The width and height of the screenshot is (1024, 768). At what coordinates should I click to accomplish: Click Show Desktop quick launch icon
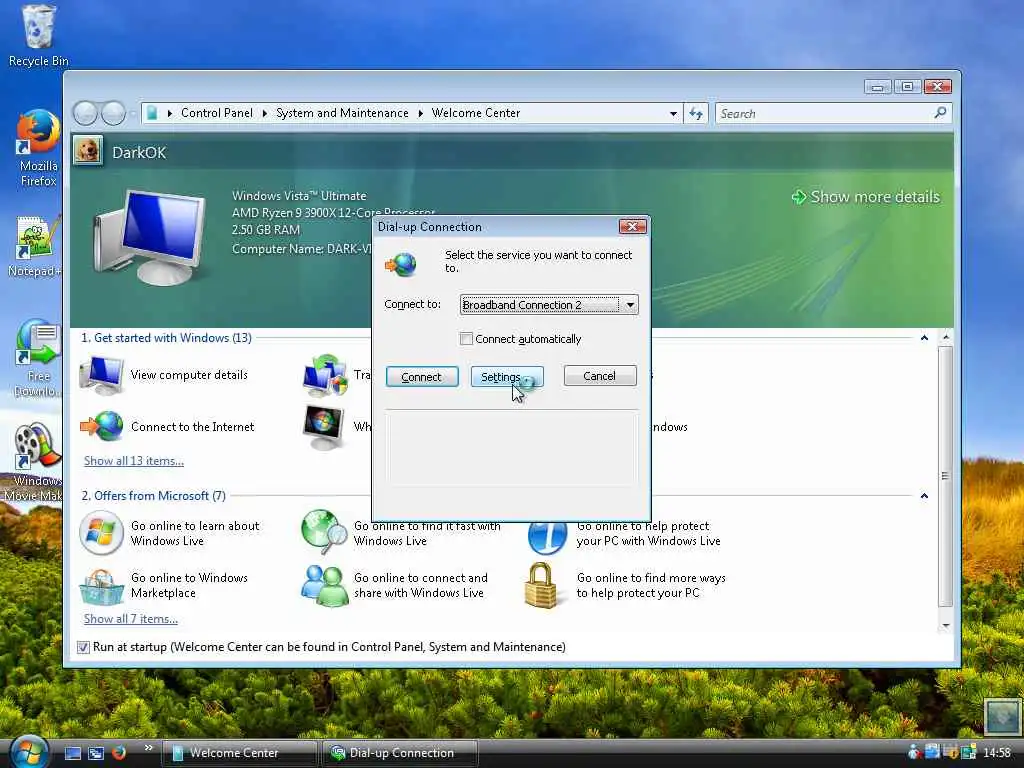click(x=73, y=753)
